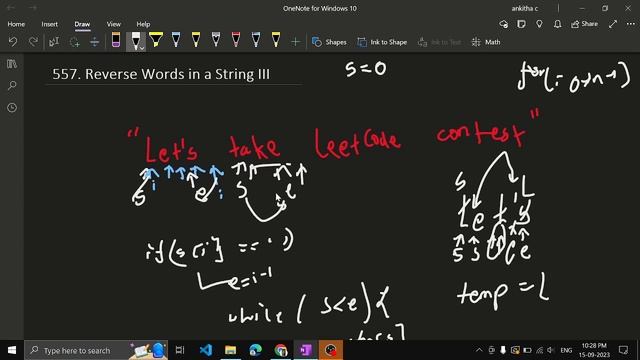The width and height of the screenshot is (640, 360).
Task: Open the Action Center notifications
Action: (x=623, y=350)
